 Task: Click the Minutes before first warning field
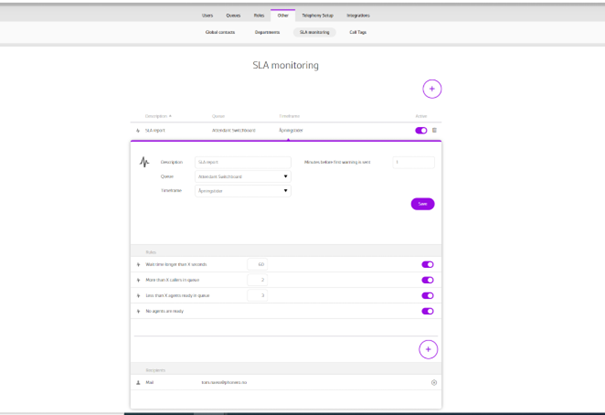click(x=414, y=162)
